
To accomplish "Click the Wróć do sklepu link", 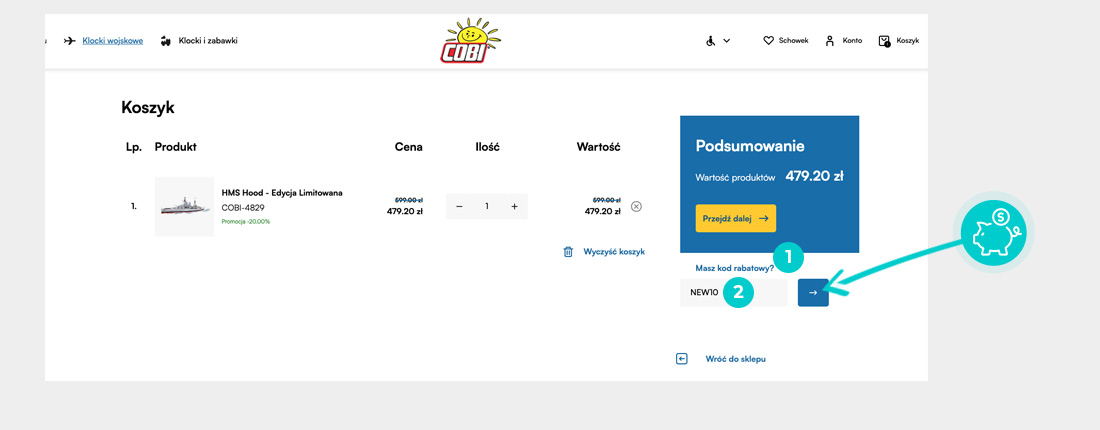I will [735, 358].
